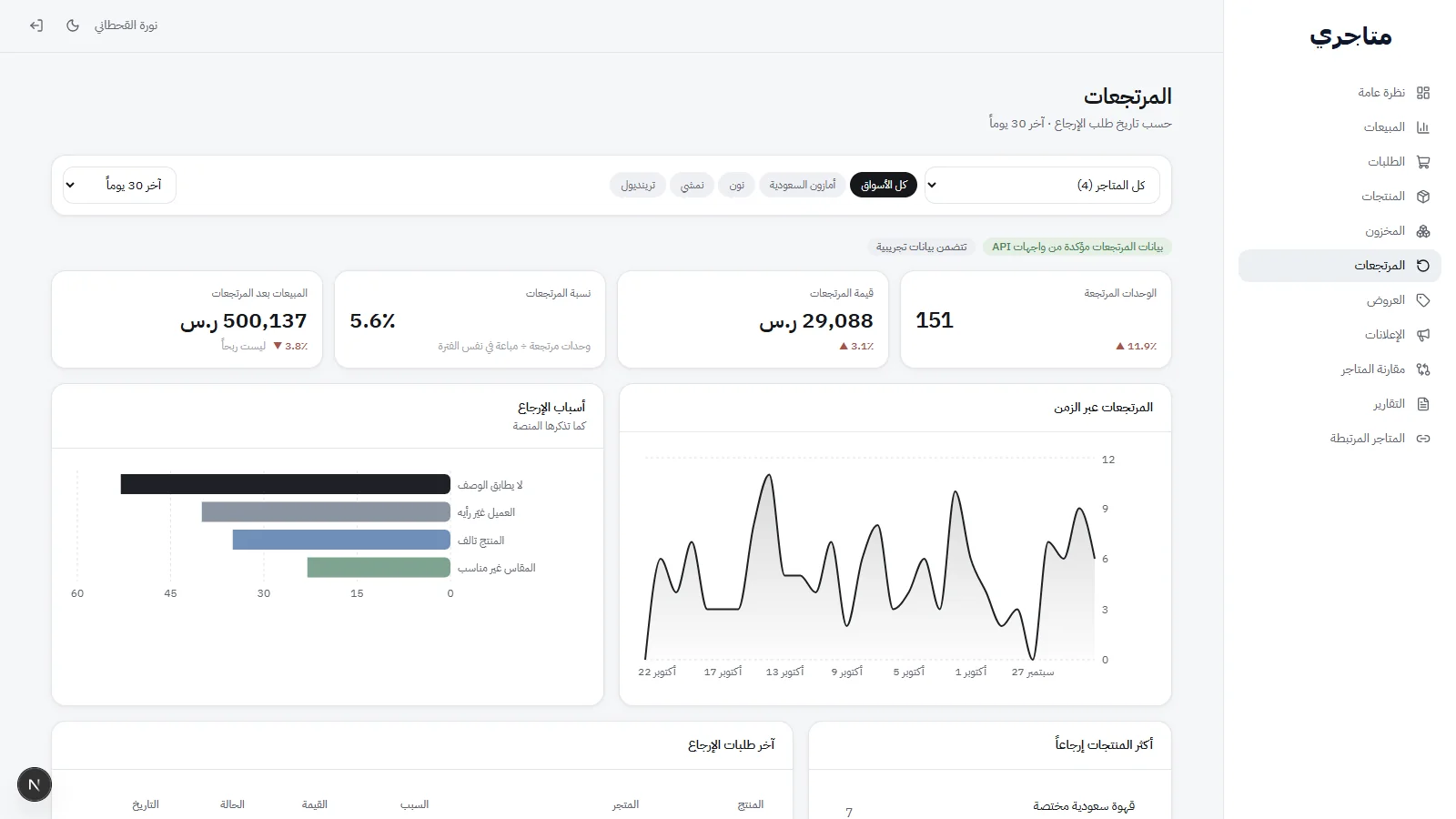Click the مقارنة المتاجر compare icon
1456x819 pixels.
click(1423, 369)
